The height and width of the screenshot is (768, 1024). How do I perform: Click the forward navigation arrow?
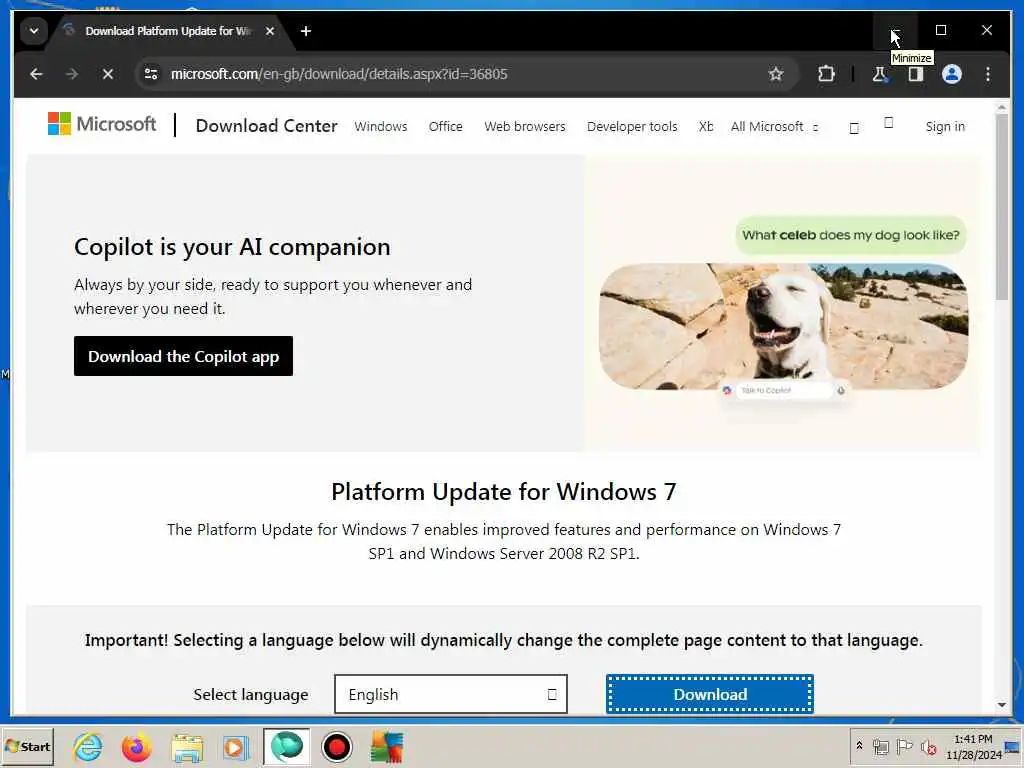pos(72,74)
